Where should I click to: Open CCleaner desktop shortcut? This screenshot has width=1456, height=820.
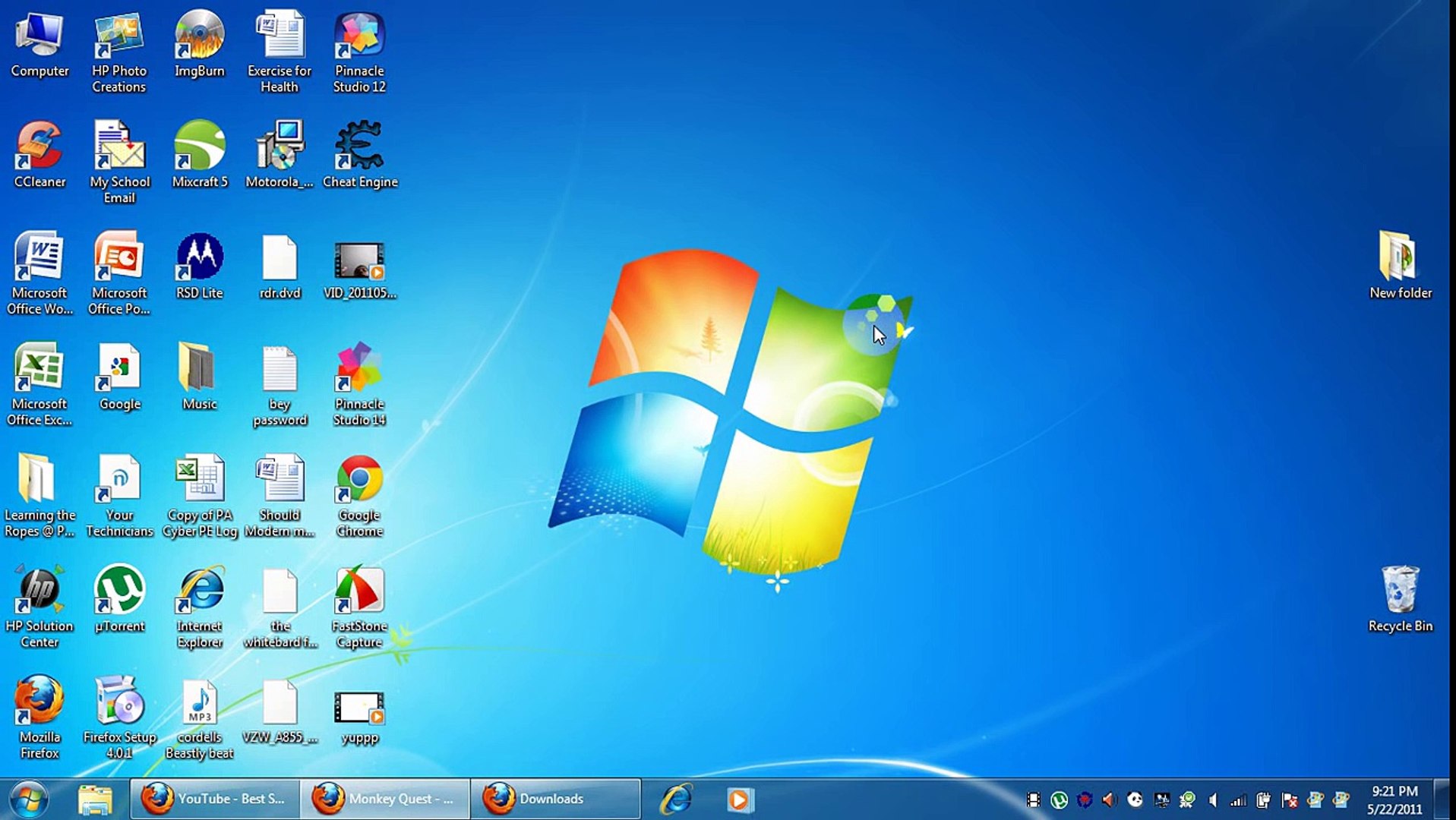click(39, 156)
